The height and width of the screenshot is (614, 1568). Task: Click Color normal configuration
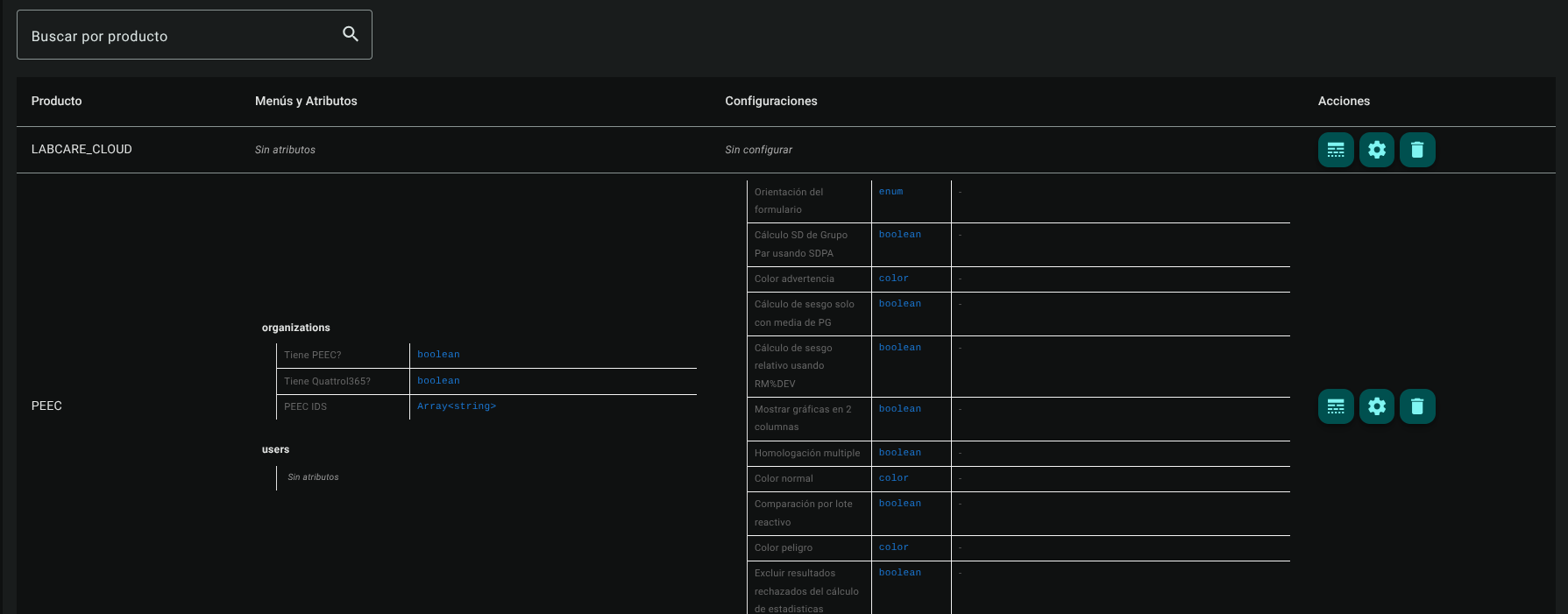[x=784, y=478]
